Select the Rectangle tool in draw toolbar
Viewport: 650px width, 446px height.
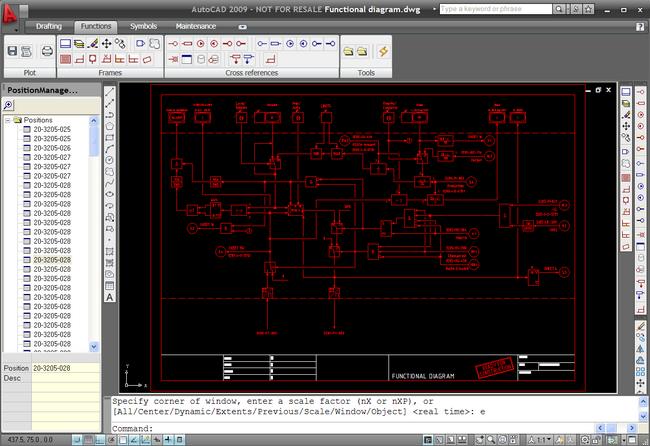[x=109, y=138]
